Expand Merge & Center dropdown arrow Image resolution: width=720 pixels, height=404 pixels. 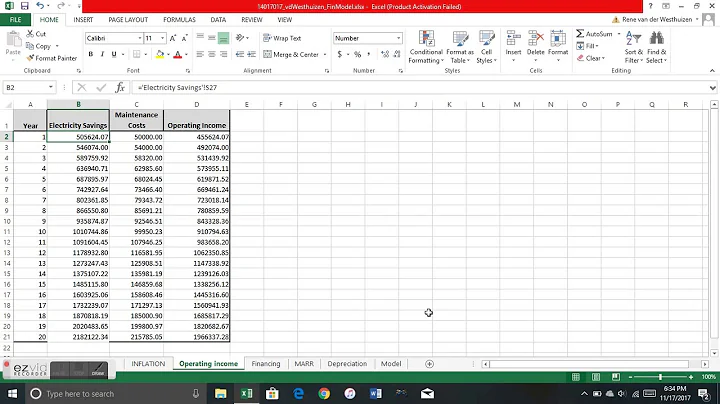[325, 54]
